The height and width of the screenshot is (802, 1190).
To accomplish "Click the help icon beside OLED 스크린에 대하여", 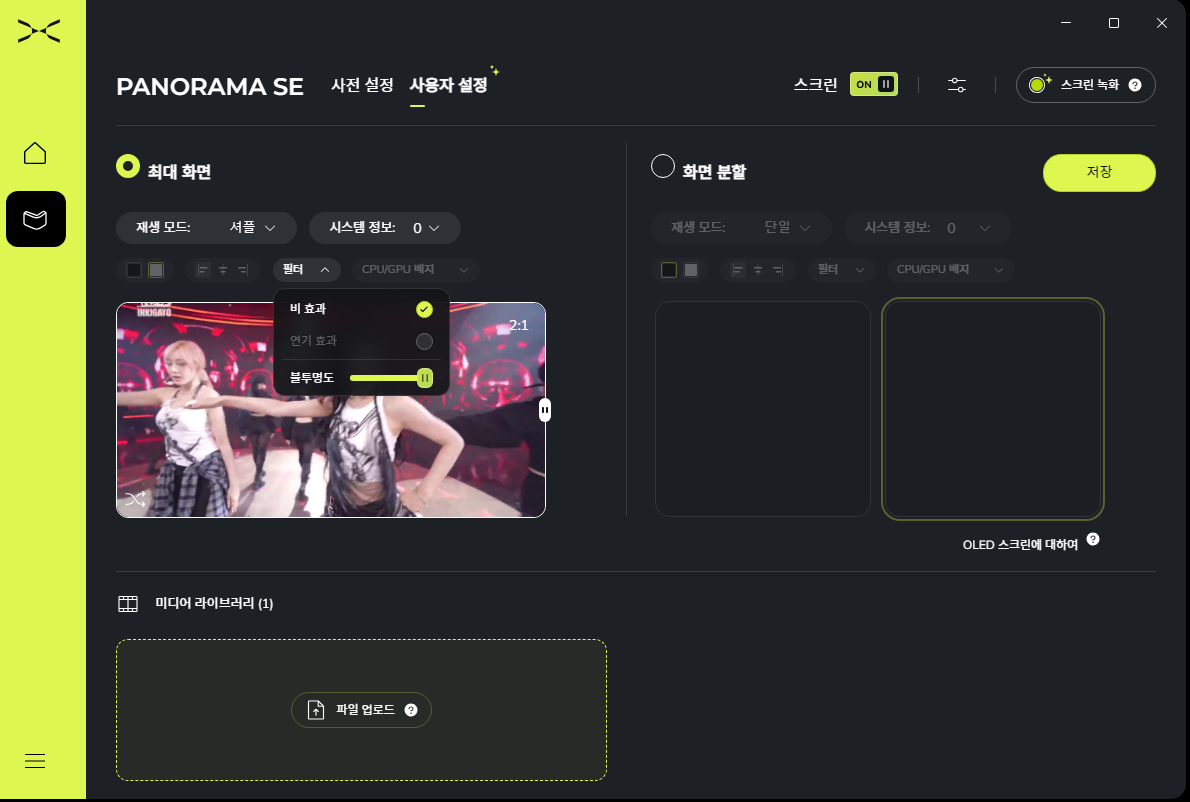I will tap(1093, 539).
